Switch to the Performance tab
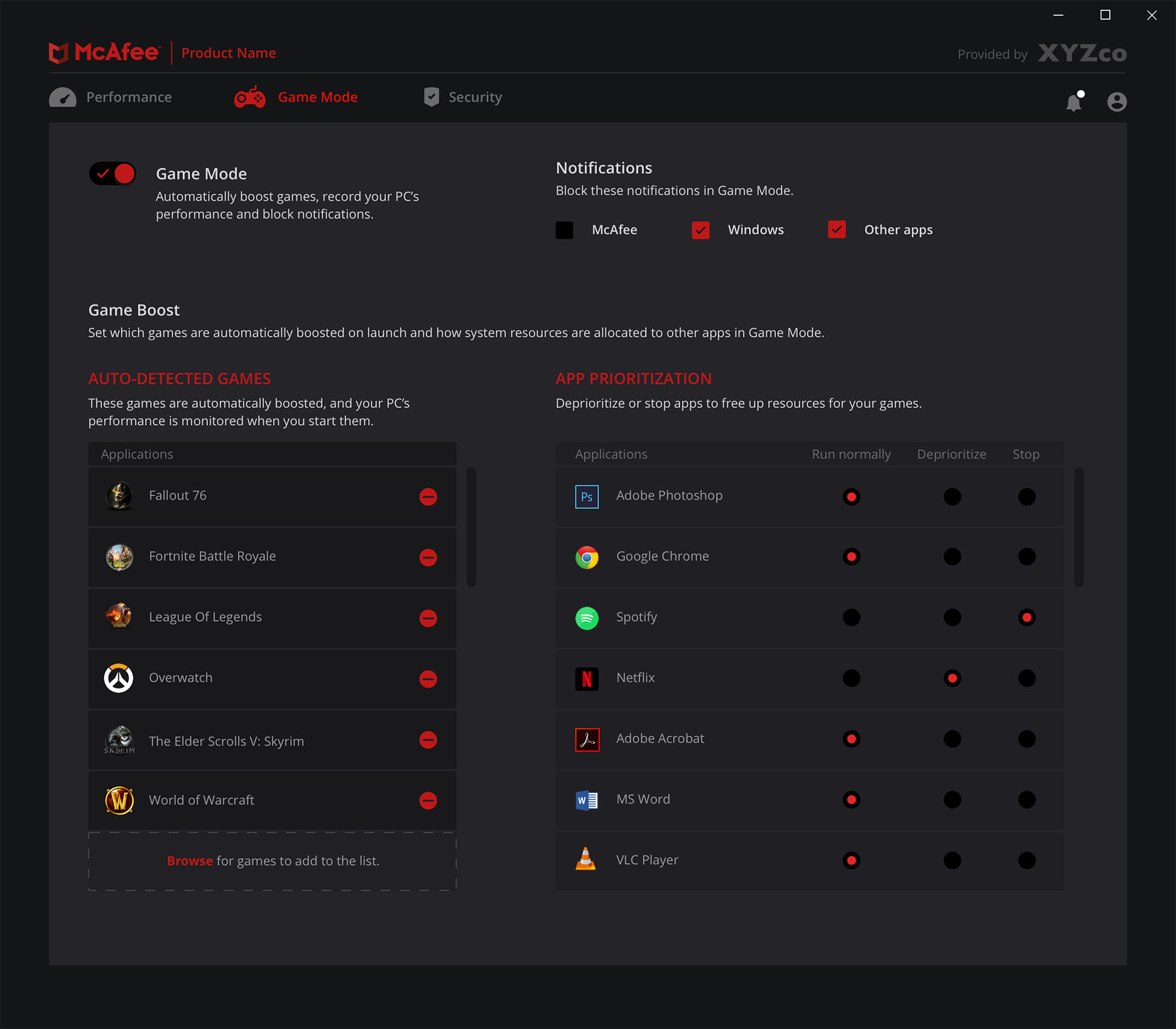The image size is (1176, 1029). tap(110, 97)
